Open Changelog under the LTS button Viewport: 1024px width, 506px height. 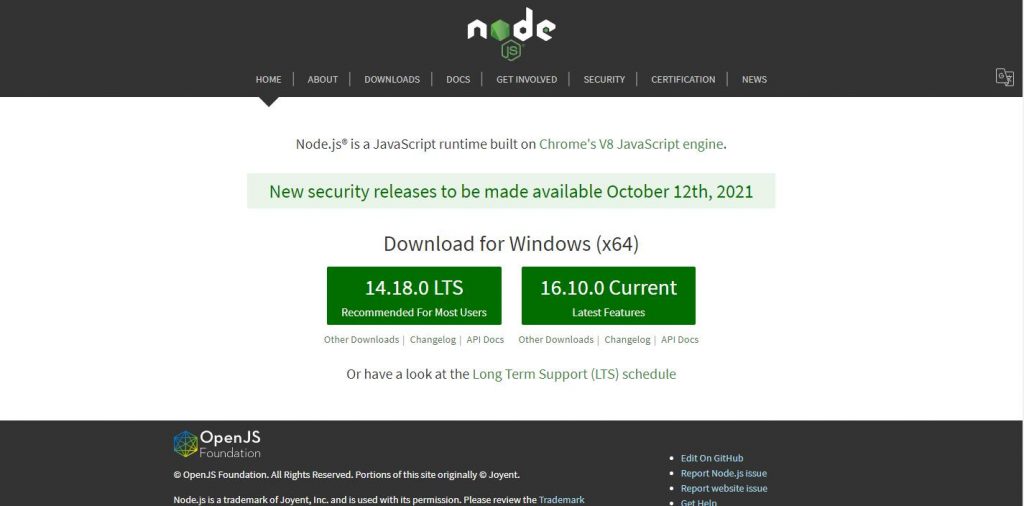click(433, 340)
